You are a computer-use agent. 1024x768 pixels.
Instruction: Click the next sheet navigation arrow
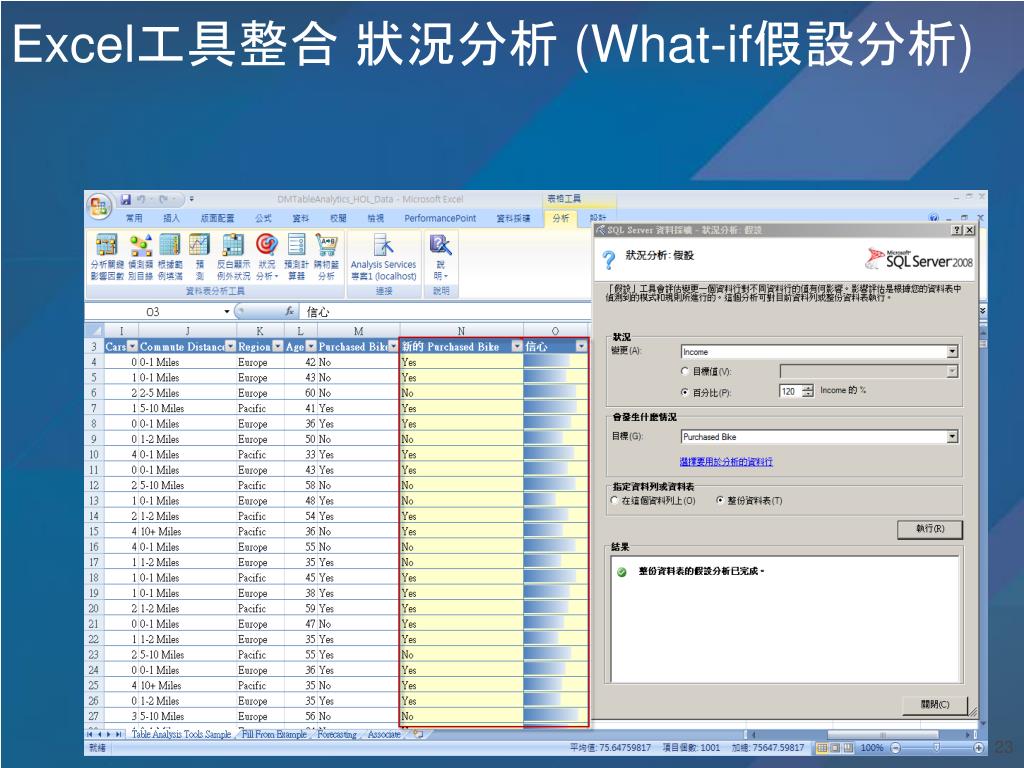tap(109, 735)
